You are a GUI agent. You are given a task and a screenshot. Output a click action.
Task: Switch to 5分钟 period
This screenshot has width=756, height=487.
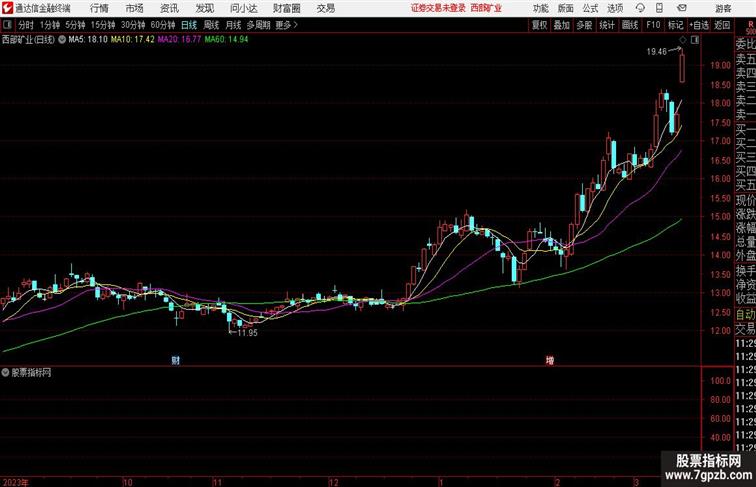(75, 25)
